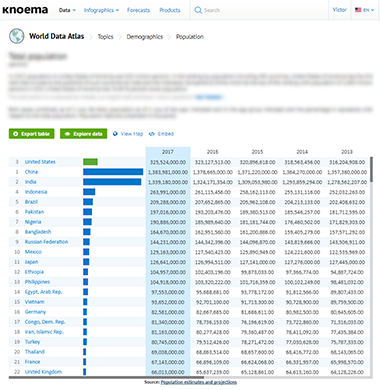Screen dimensions: 380x390
Task: Click the Embed code icon
Action: [152, 134]
